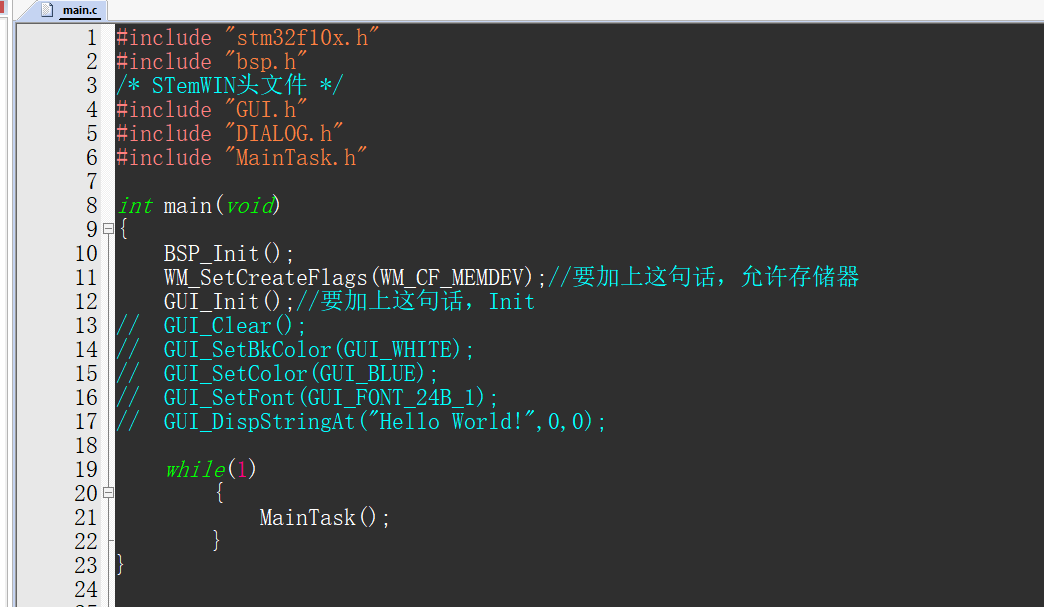Click the while keyword
The height and width of the screenshot is (607, 1044).
point(195,469)
